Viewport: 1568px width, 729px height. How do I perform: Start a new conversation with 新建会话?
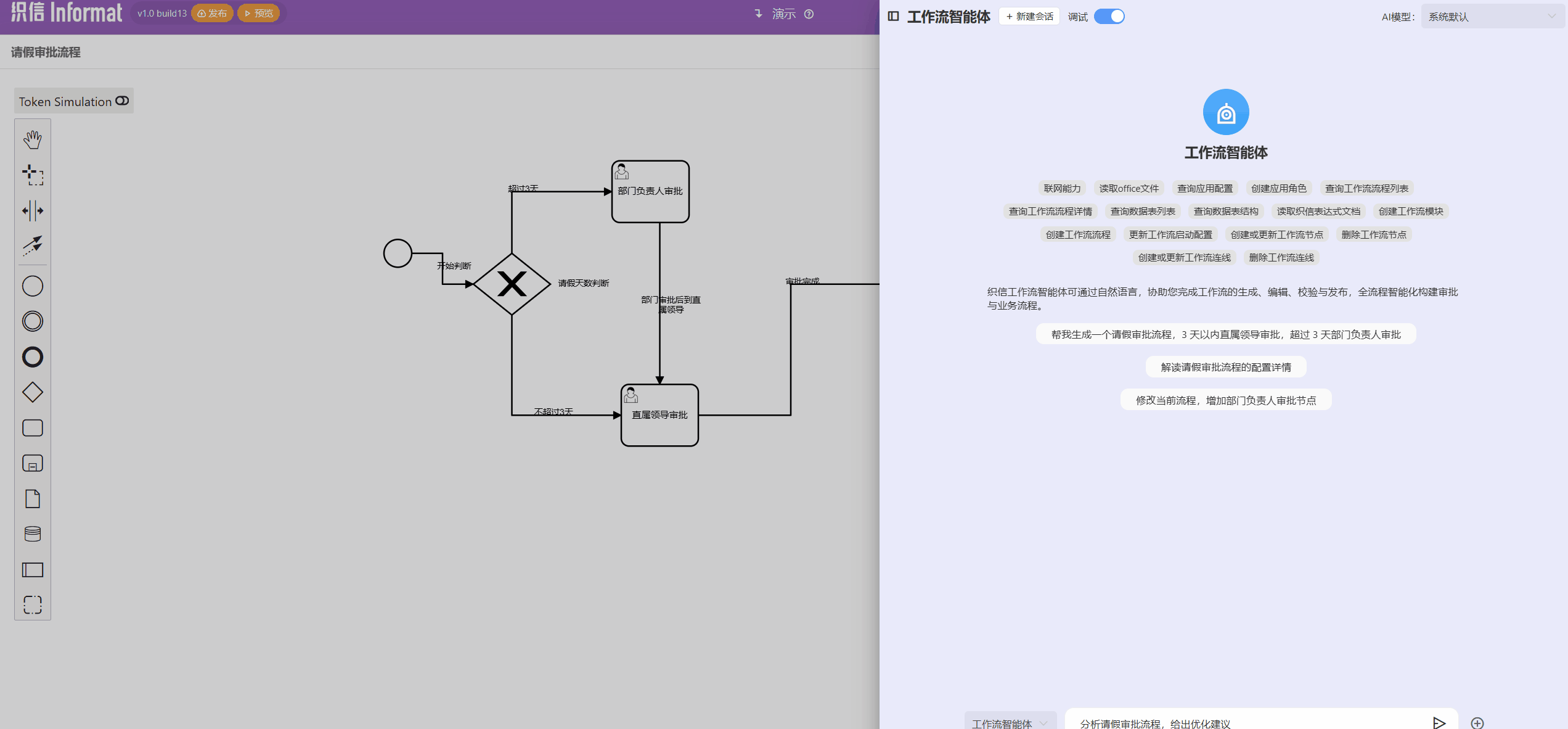(1028, 15)
